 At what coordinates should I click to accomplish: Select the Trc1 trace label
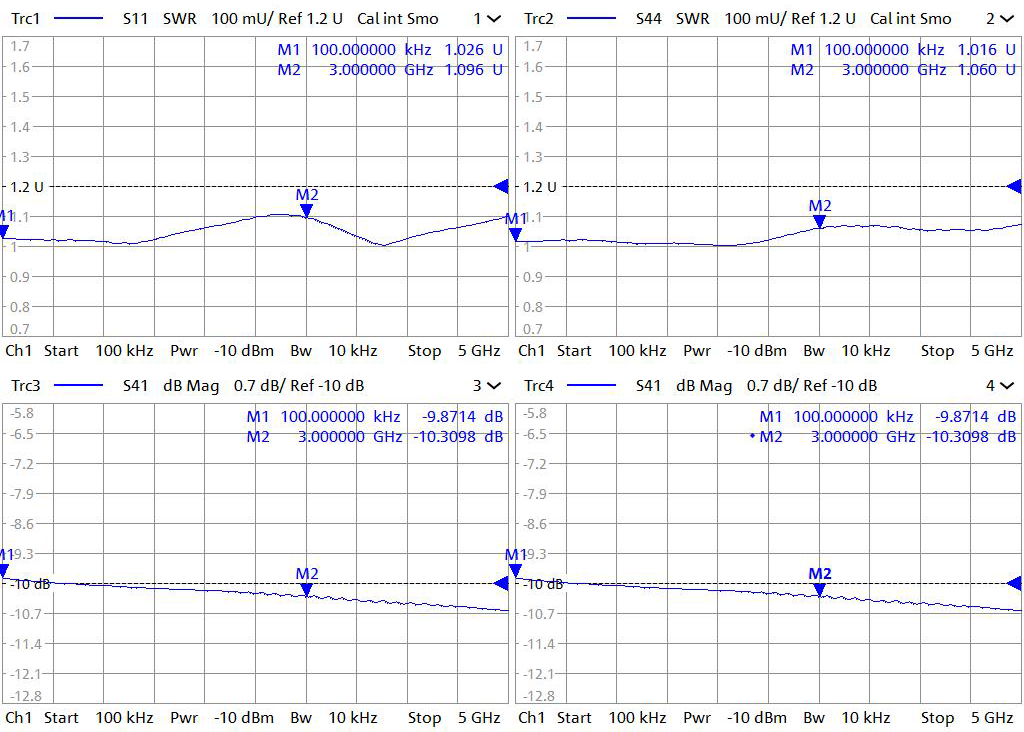[26, 18]
